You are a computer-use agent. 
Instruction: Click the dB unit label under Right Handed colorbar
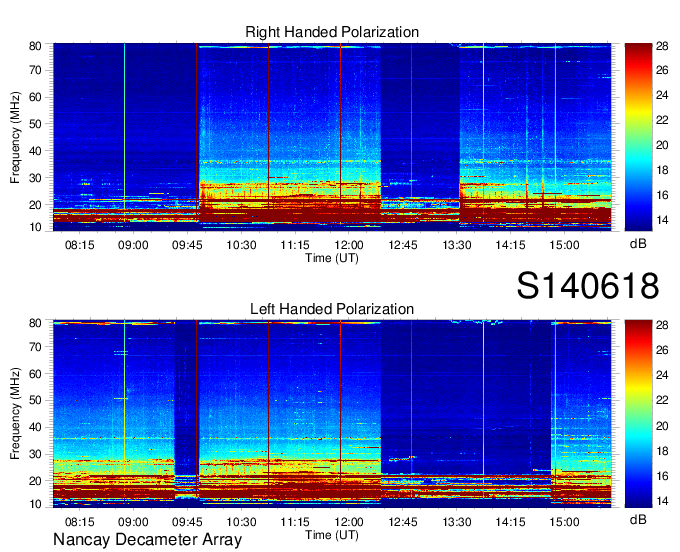click(x=638, y=244)
